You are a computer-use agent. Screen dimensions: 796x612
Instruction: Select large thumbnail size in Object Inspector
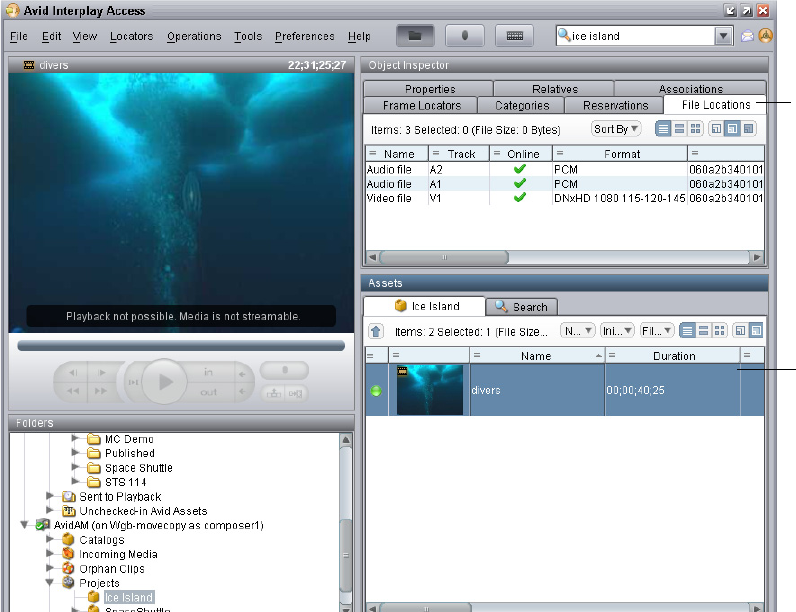[748, 129]
